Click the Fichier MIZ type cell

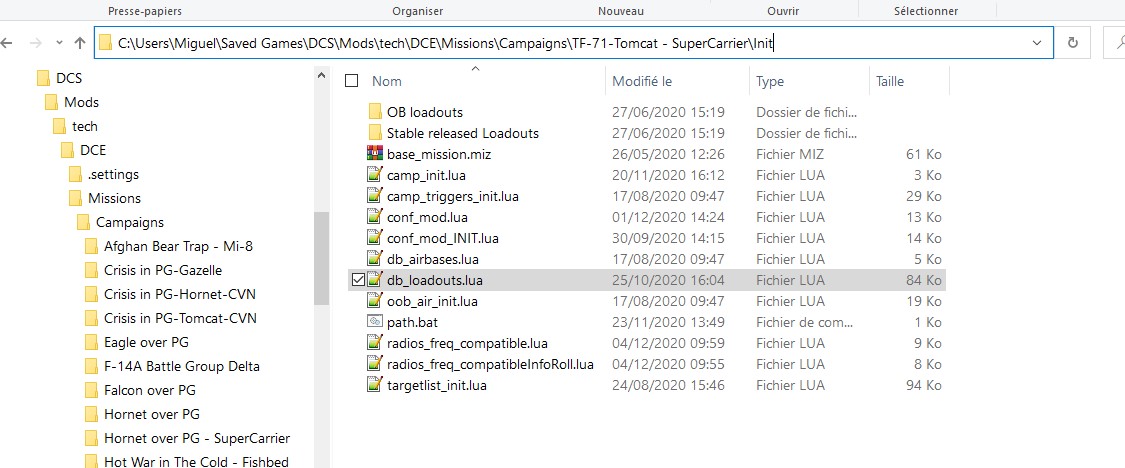790,154
